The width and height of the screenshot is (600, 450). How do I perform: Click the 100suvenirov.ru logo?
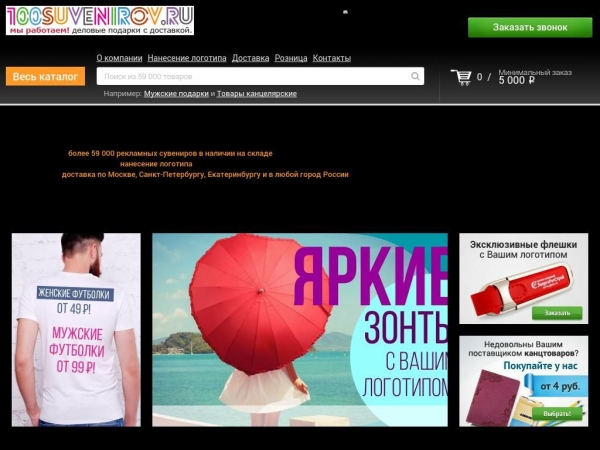[x=100, y=21]
